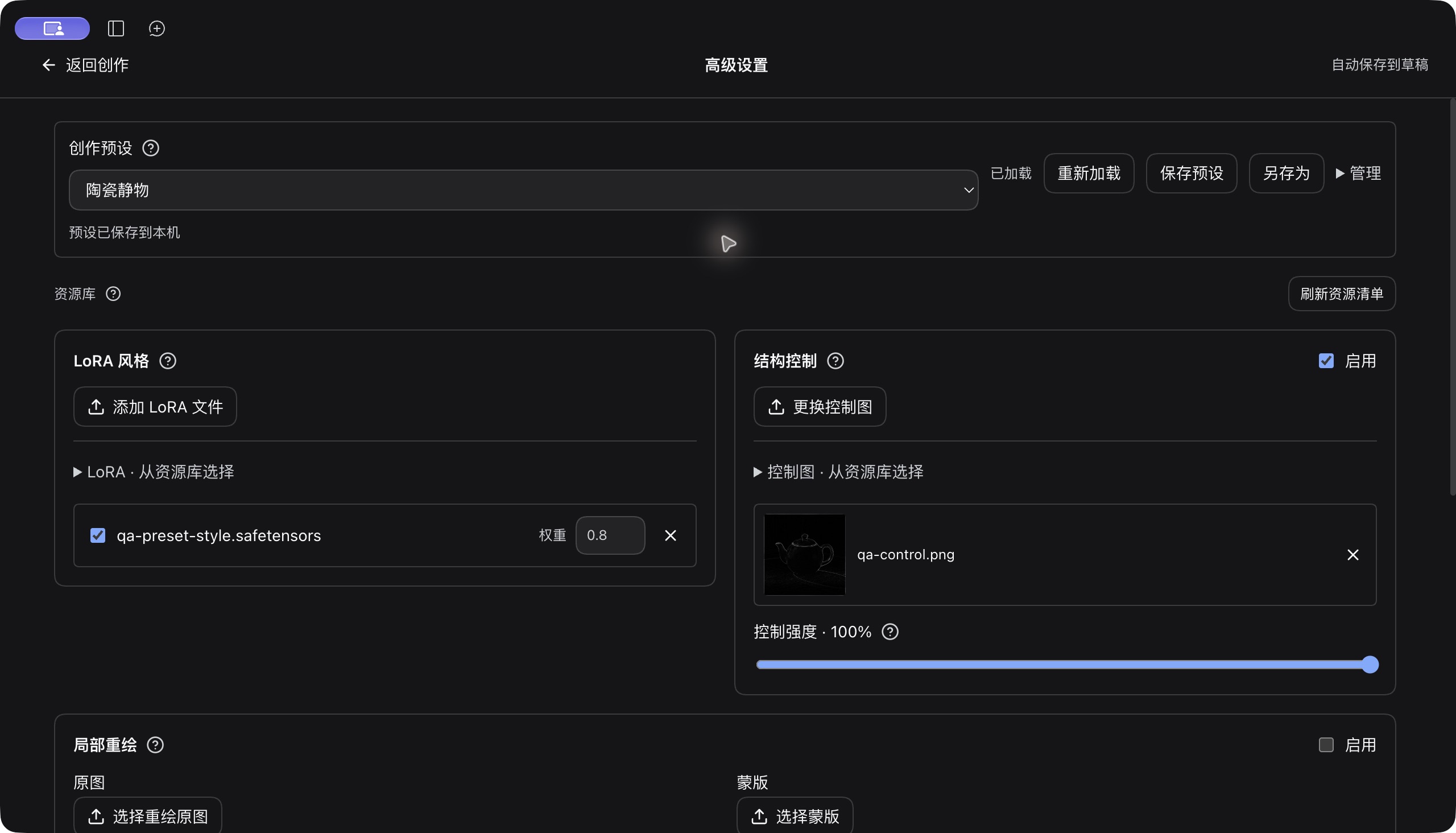The image size is (1456, 833).
Task: Click 更换控制图 button
Action: [820, 407]
